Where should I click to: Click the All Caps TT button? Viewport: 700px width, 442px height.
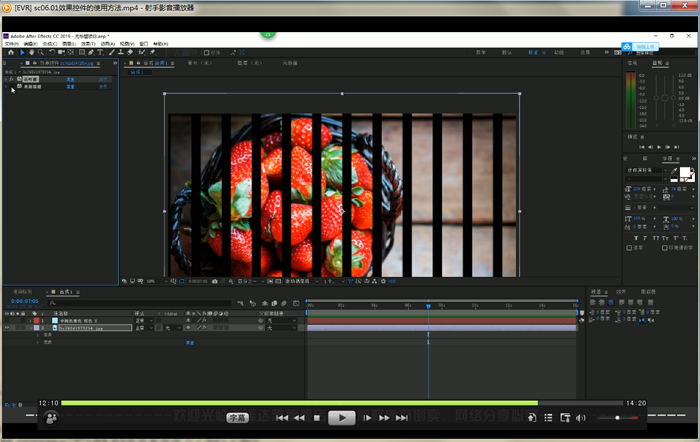pos(656,238)
